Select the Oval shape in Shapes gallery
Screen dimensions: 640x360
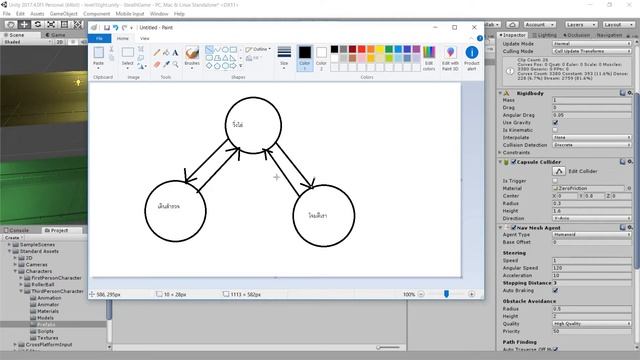click(x=225, y=50)
